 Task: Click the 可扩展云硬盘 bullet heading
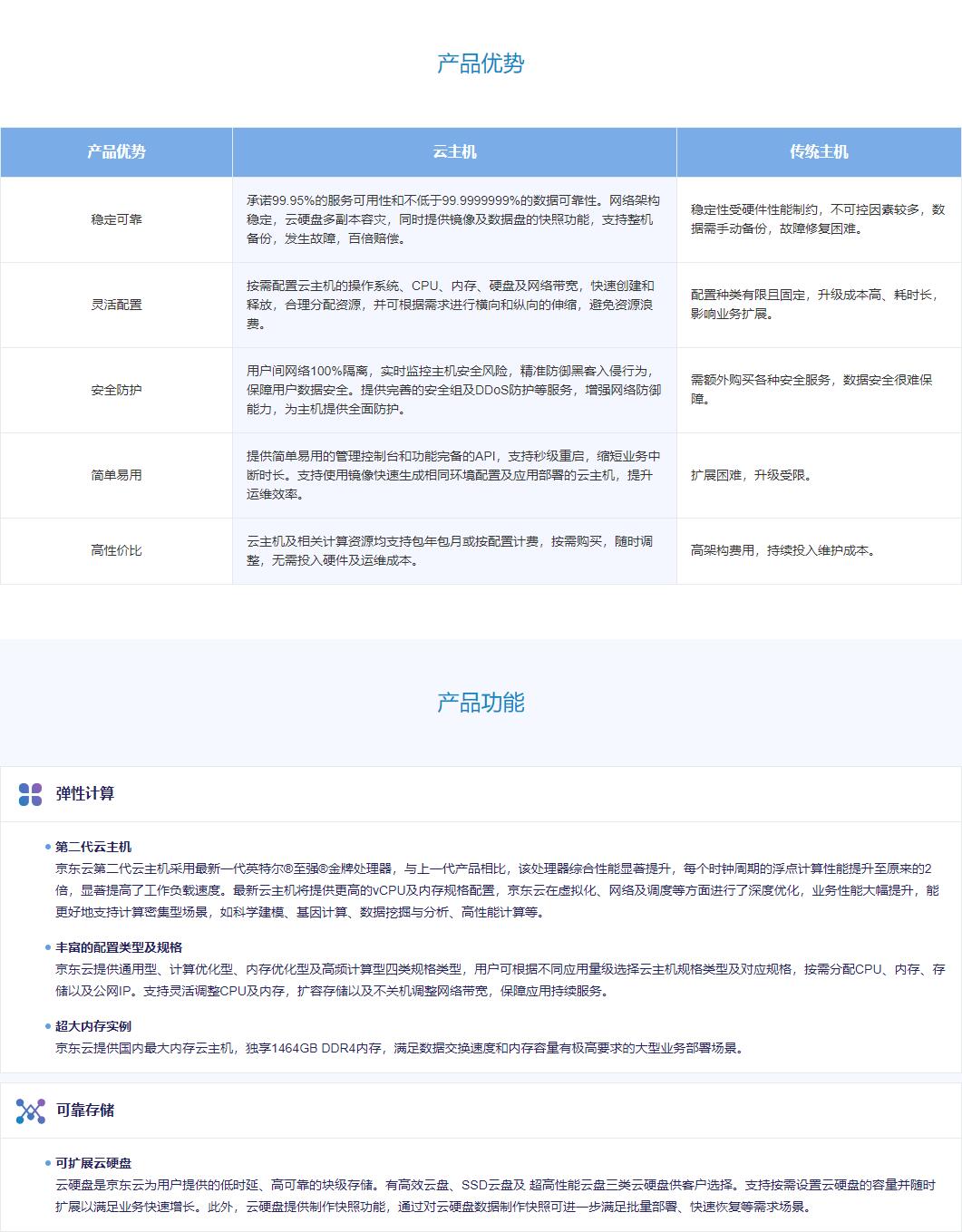coord(93,1163)
